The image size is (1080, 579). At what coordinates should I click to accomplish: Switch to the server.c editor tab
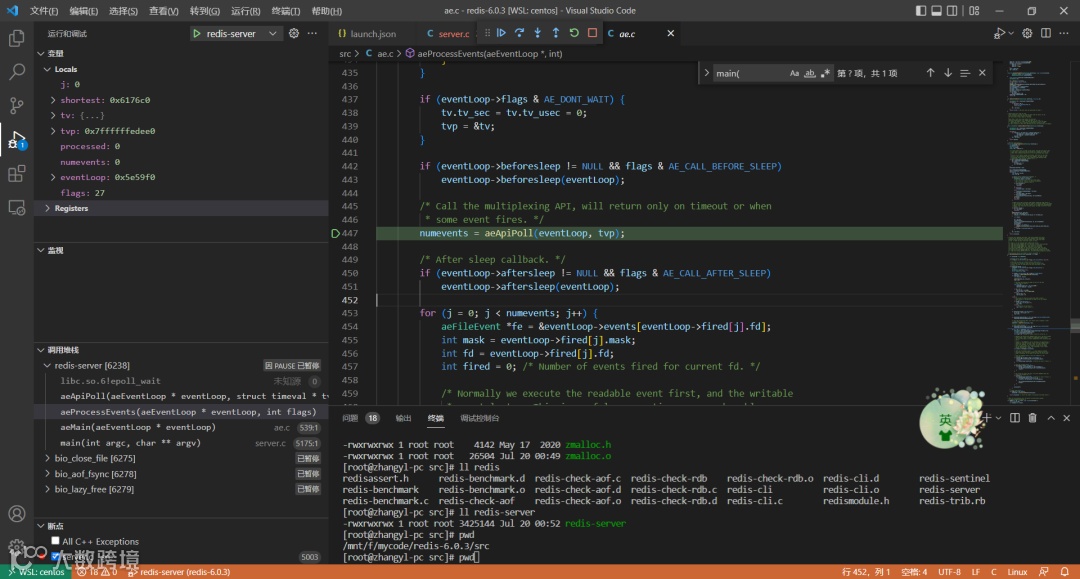click(x=453, y=34)
